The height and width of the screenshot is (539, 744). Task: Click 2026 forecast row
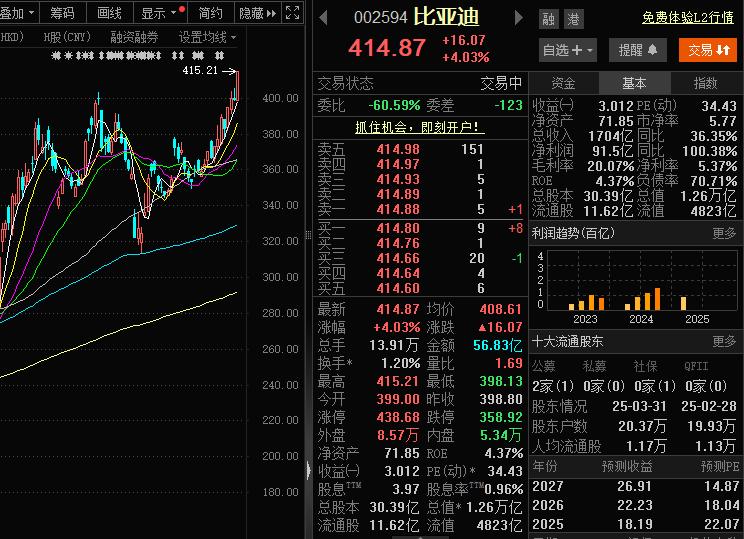point(636,505)
